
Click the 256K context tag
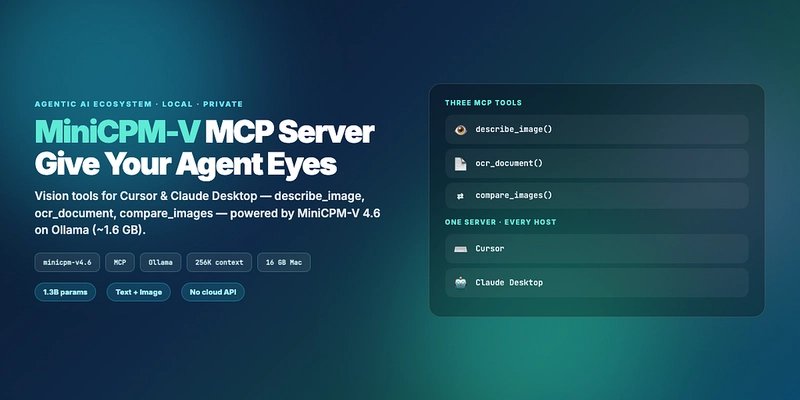coord(219,263)
